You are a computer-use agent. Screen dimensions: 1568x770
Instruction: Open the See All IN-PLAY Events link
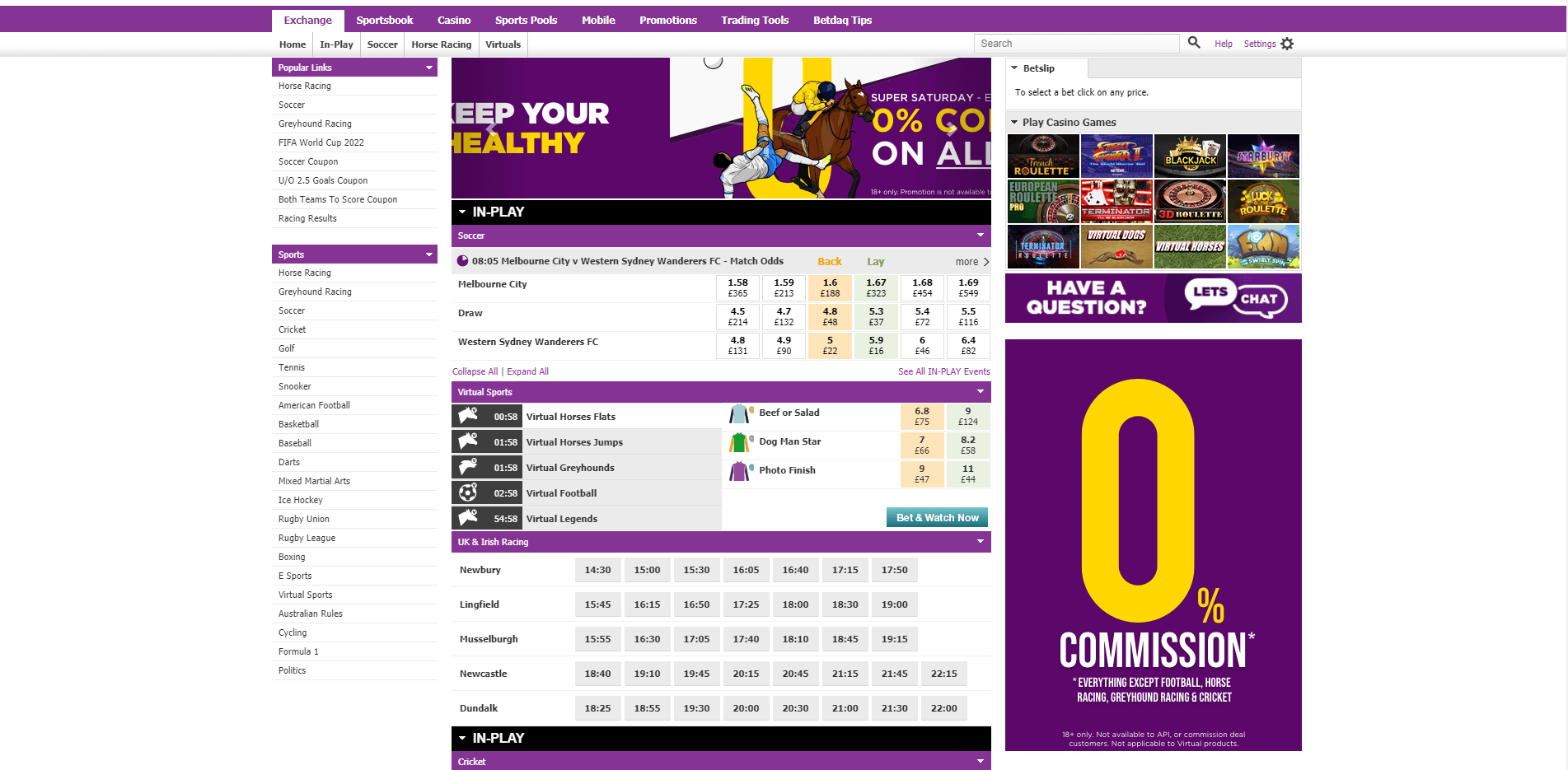[x=944, y=371]
